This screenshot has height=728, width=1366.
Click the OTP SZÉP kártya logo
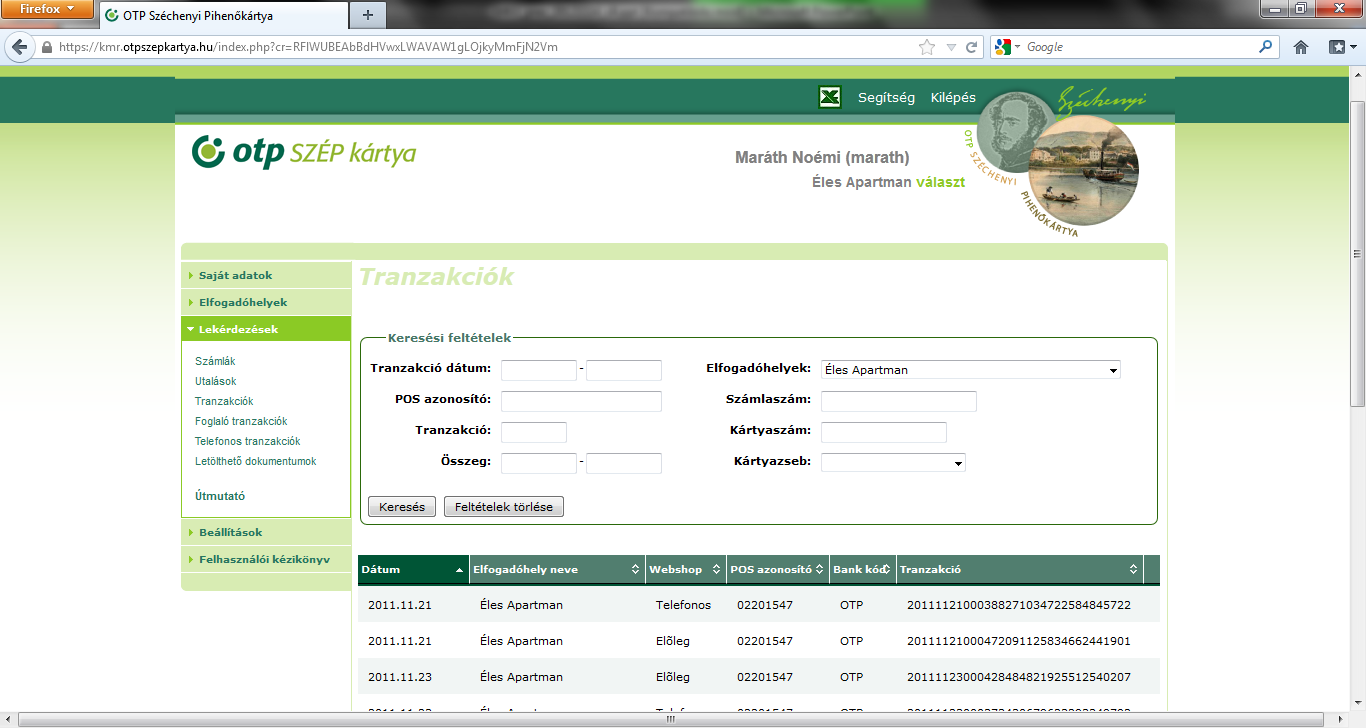point(304,152)
